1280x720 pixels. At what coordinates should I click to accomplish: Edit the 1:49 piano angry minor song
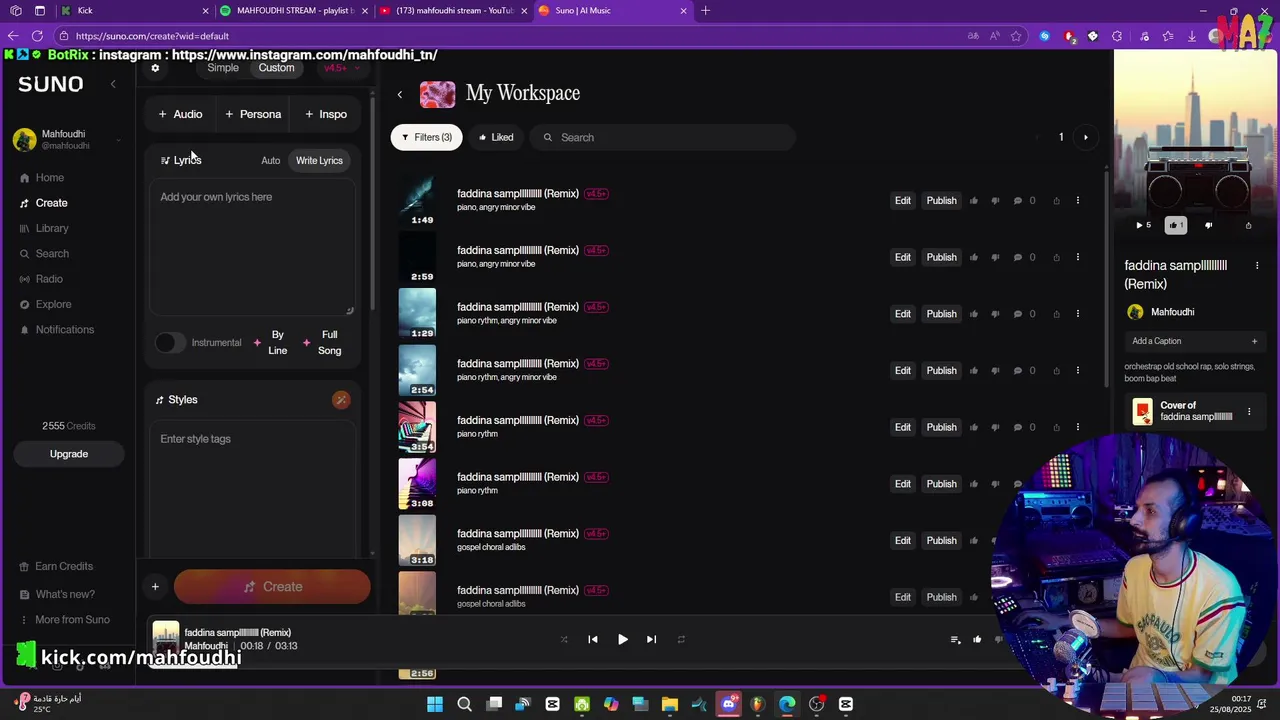[x=903, y=201]
